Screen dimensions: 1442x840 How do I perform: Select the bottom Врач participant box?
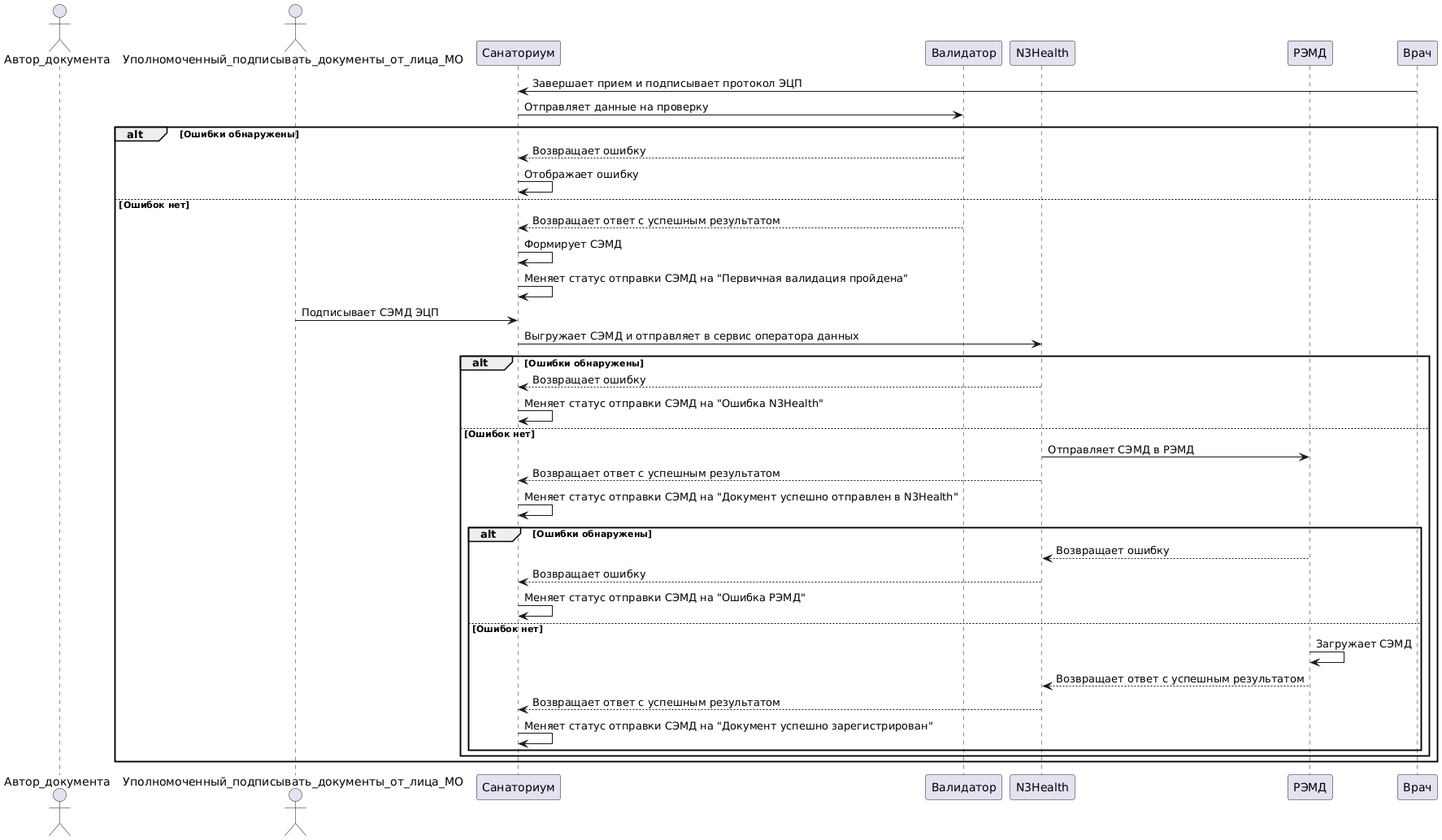(x=1417, y=787)
